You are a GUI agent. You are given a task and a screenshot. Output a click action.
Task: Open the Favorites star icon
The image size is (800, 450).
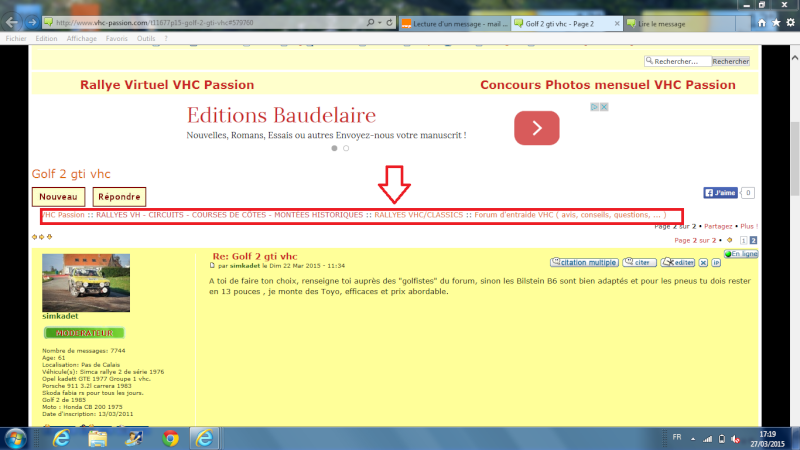pos(776,23)
